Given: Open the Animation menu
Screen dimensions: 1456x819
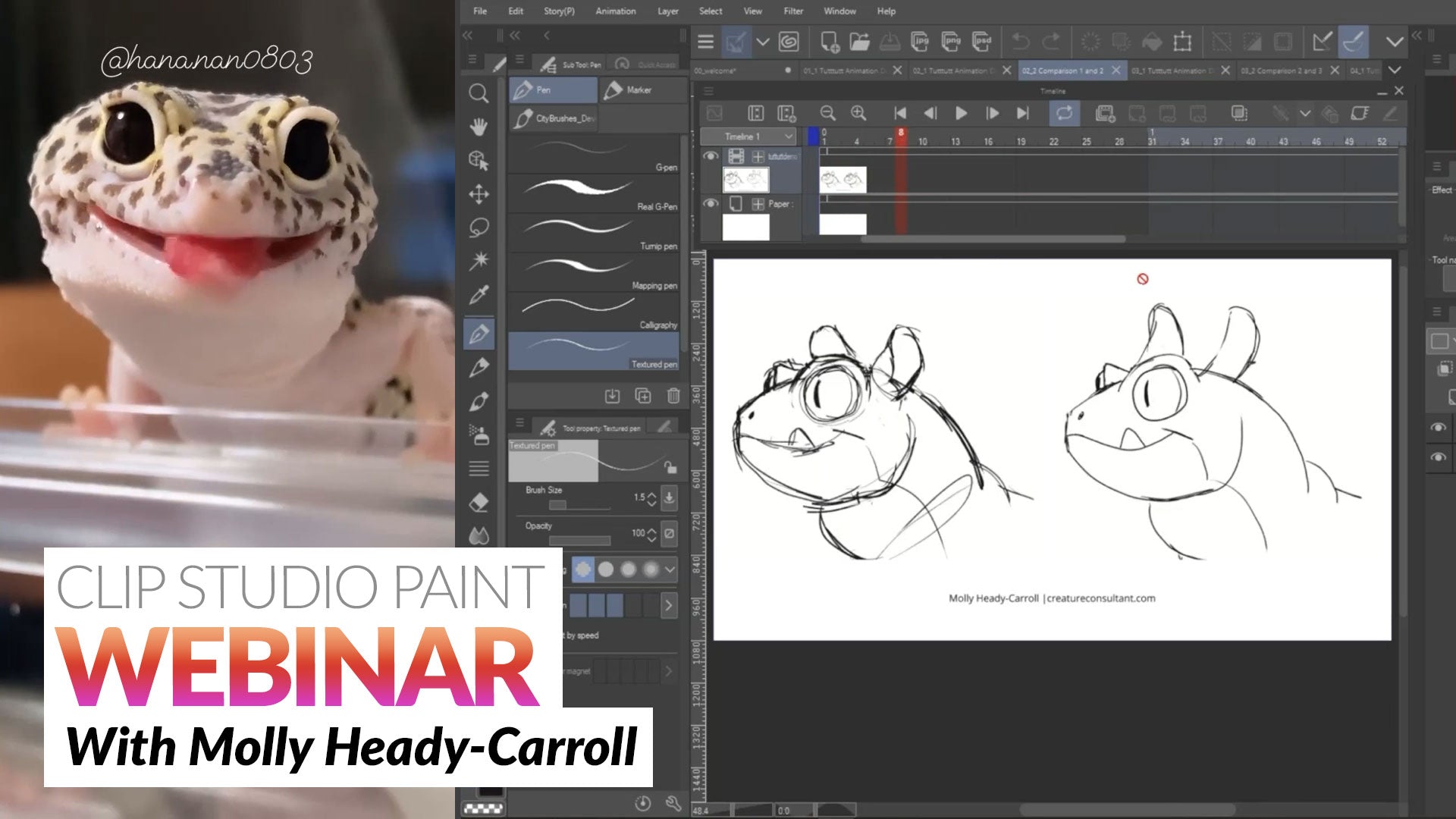Looking at the screenshot, I should coord(615,11).
